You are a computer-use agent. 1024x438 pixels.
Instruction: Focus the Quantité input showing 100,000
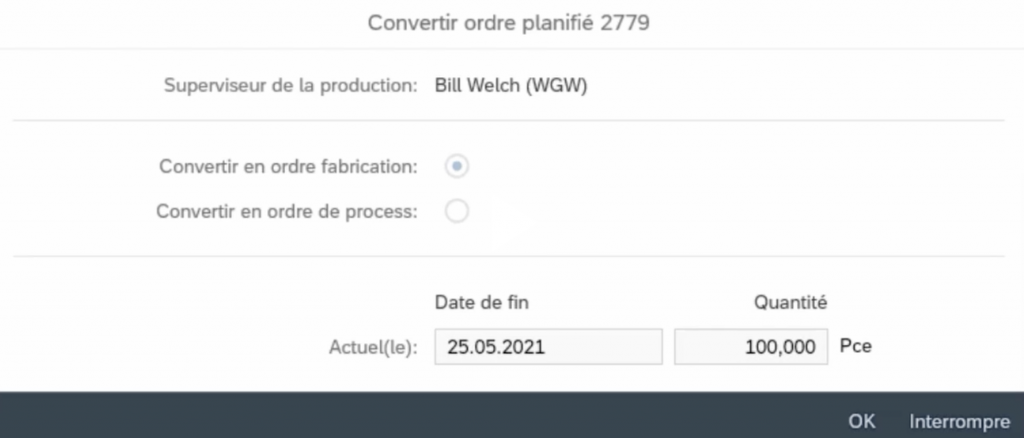pyautogui.click(x=751, y=347)
